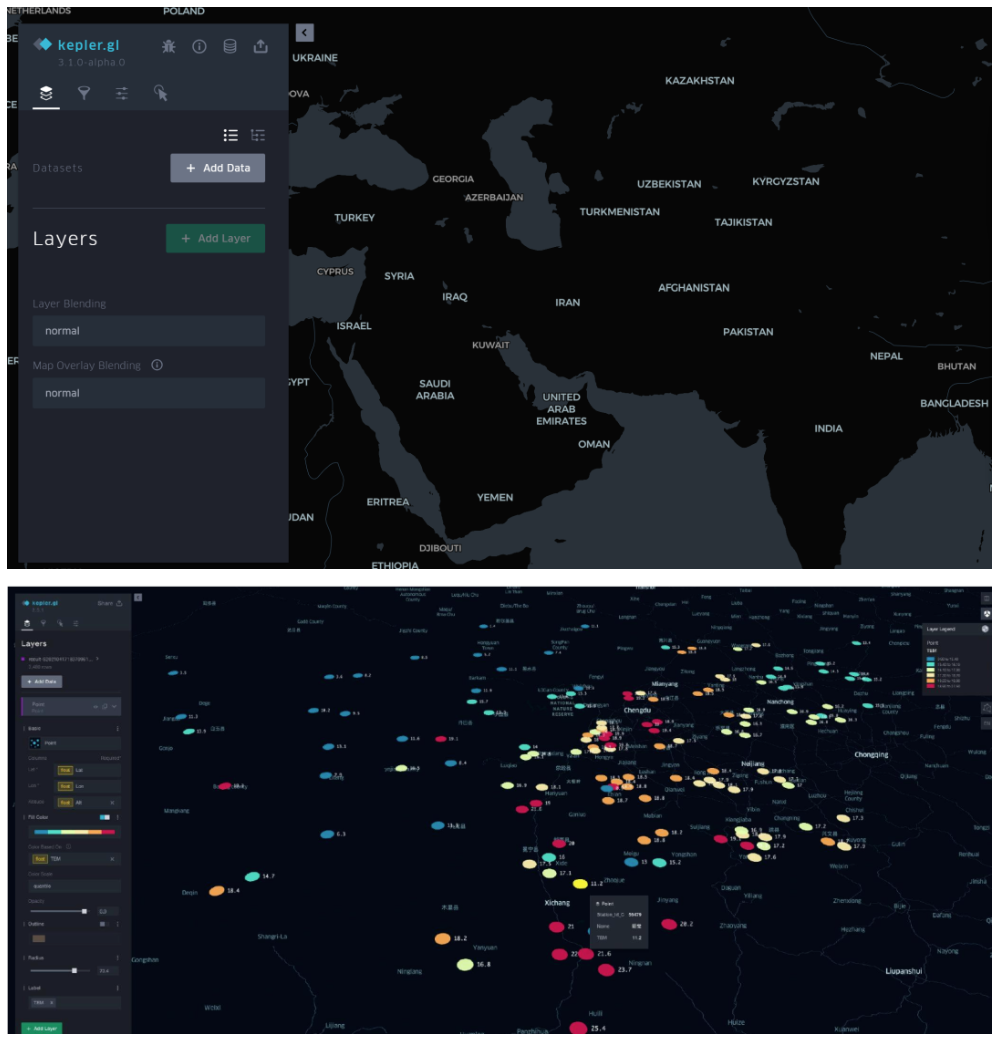Switch to the Filters funnel tab

tap(84, 93)
